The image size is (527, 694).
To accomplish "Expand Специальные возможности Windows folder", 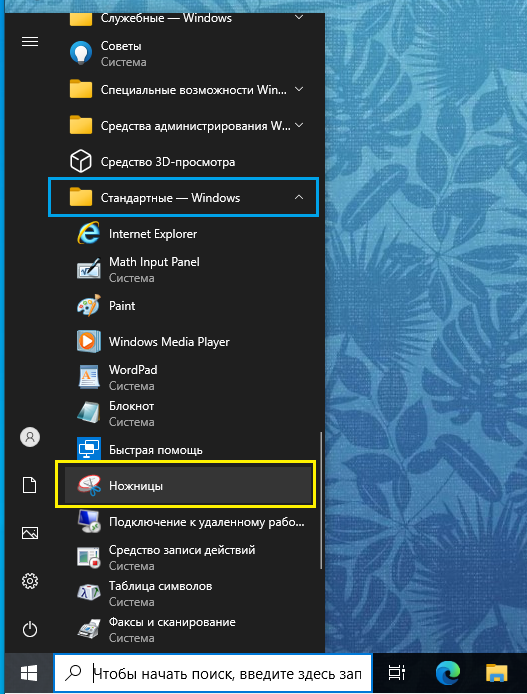I will click(x=299, y=89).
